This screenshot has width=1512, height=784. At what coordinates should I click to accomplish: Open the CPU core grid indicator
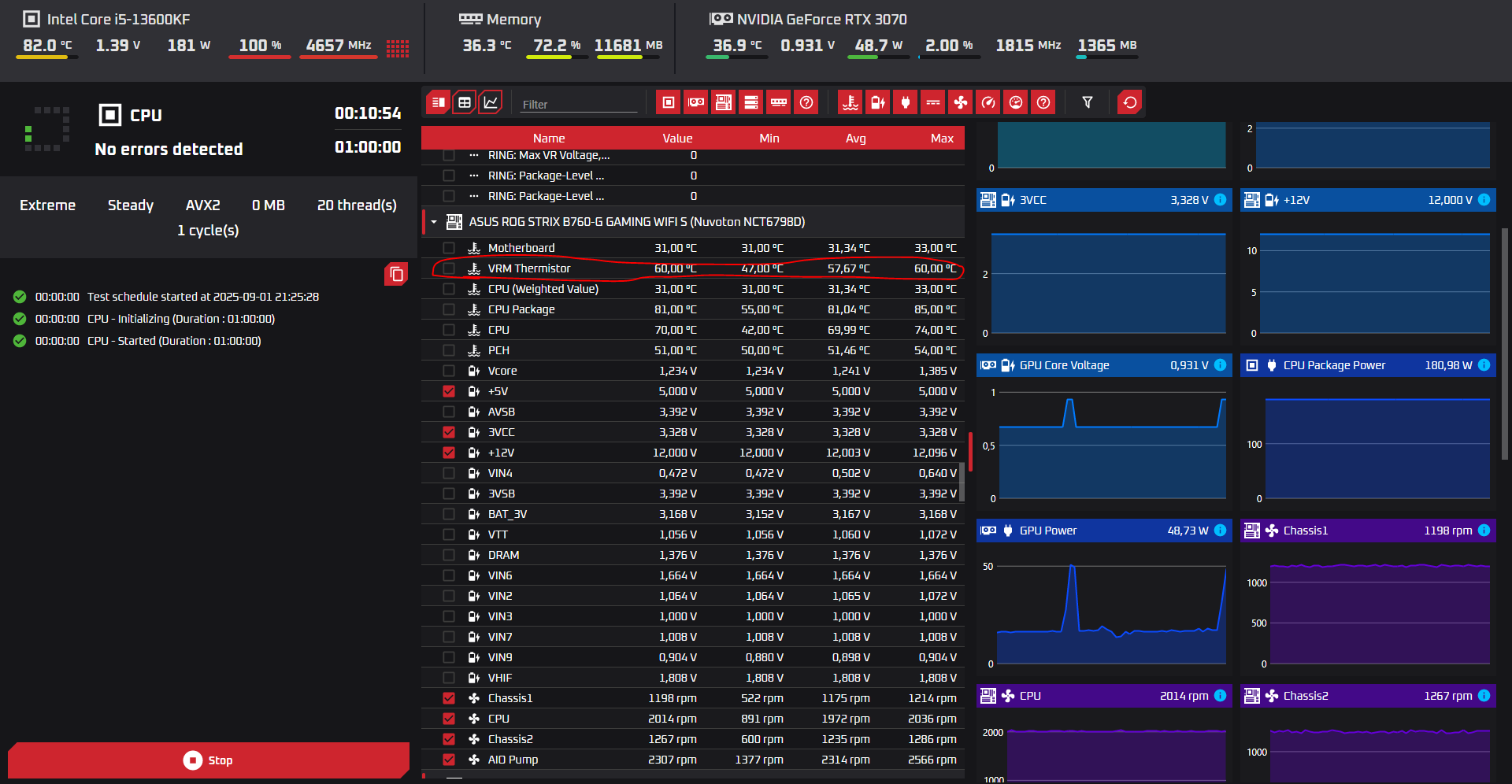click(x=398, y=49)
